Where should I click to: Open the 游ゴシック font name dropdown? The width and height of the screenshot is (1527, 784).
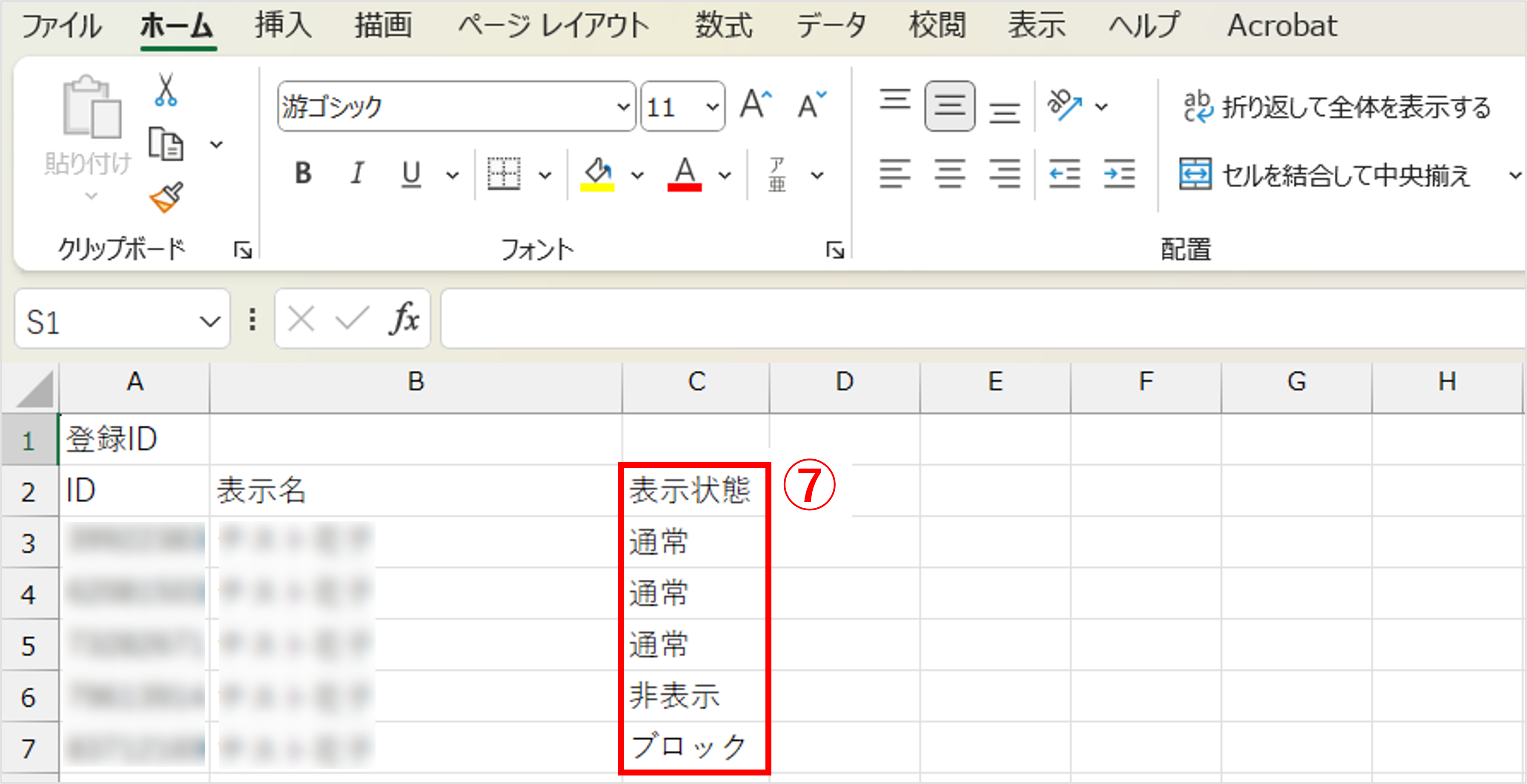tap(623, 107)
